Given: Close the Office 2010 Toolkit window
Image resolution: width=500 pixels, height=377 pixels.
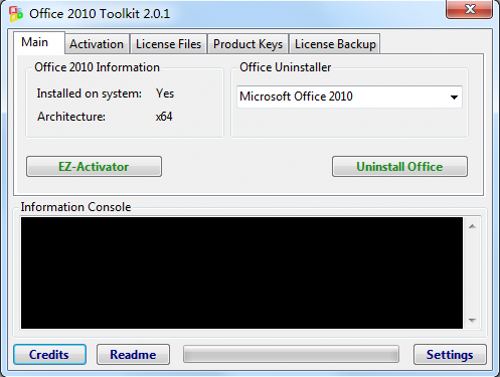Looking at the screenshot, I should (470, 9).
